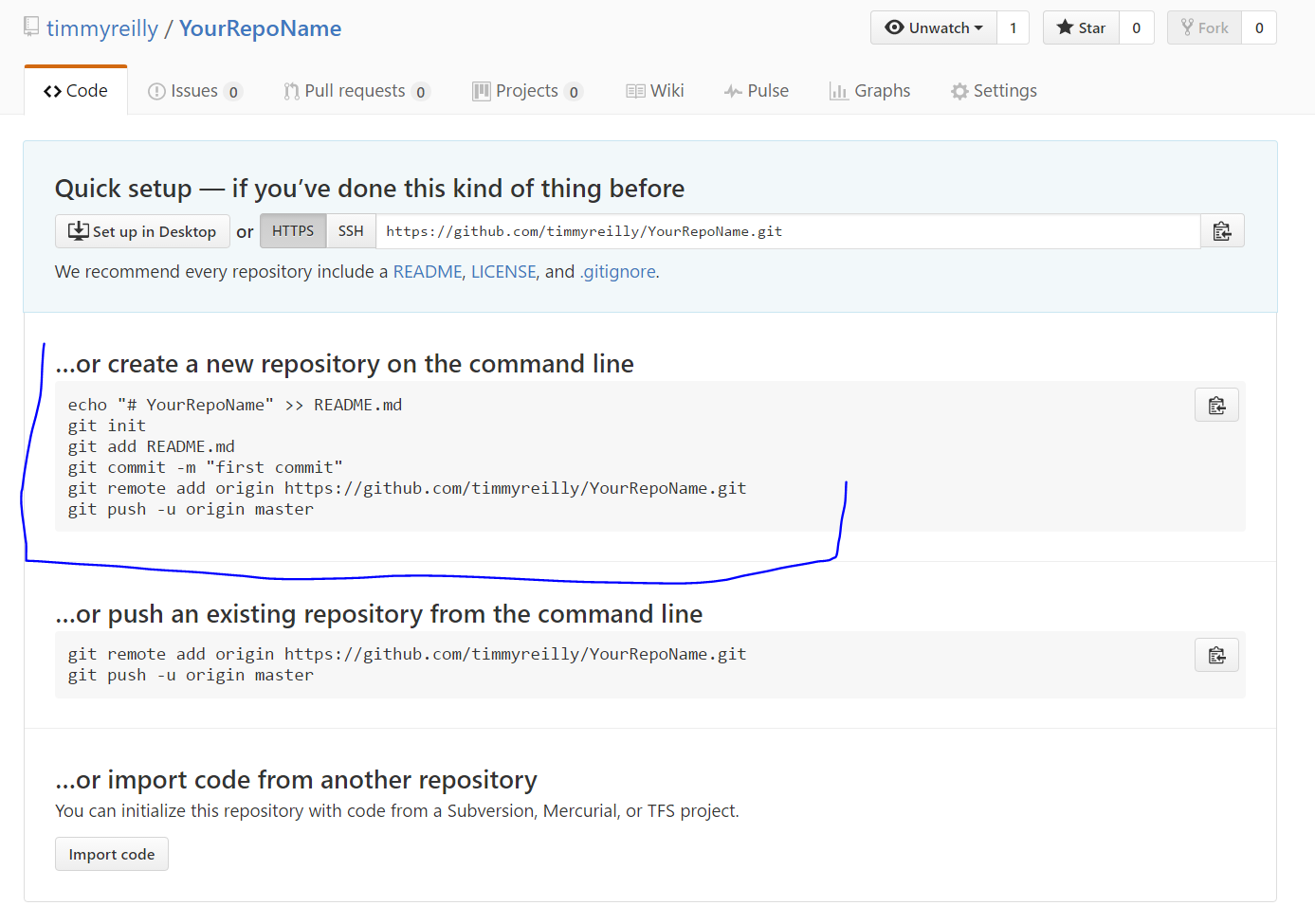Image resolution: width=1315 pixels, height=924 pixels.
Task: Click the '…or create a new repository' heading
Action: 344,364
